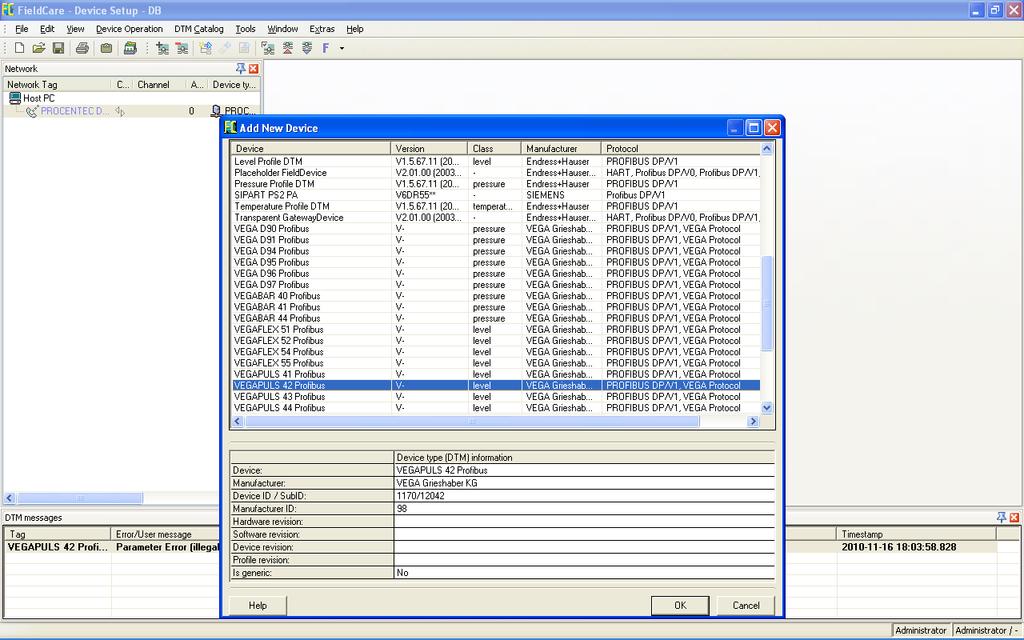Open the View menu
Screen dimensions: 1024x640
coord(75,29)
